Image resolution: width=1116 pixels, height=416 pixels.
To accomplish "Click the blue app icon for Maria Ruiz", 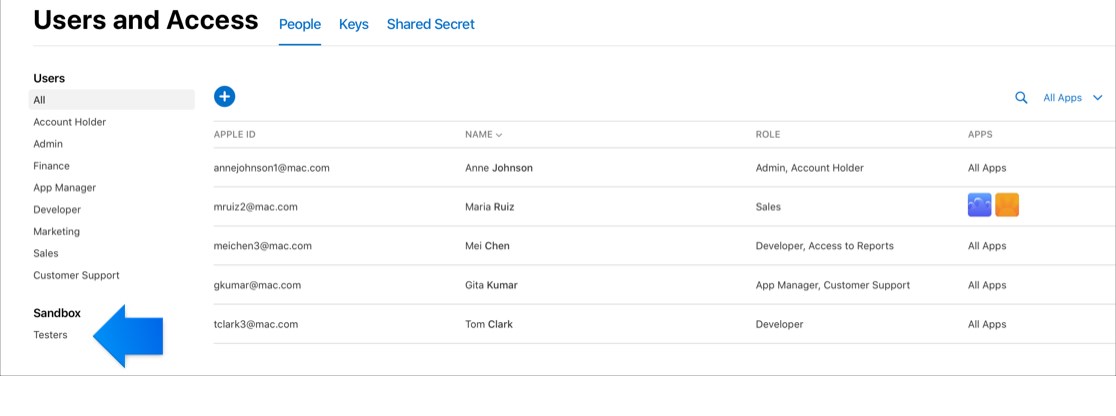I will [979, 205].
